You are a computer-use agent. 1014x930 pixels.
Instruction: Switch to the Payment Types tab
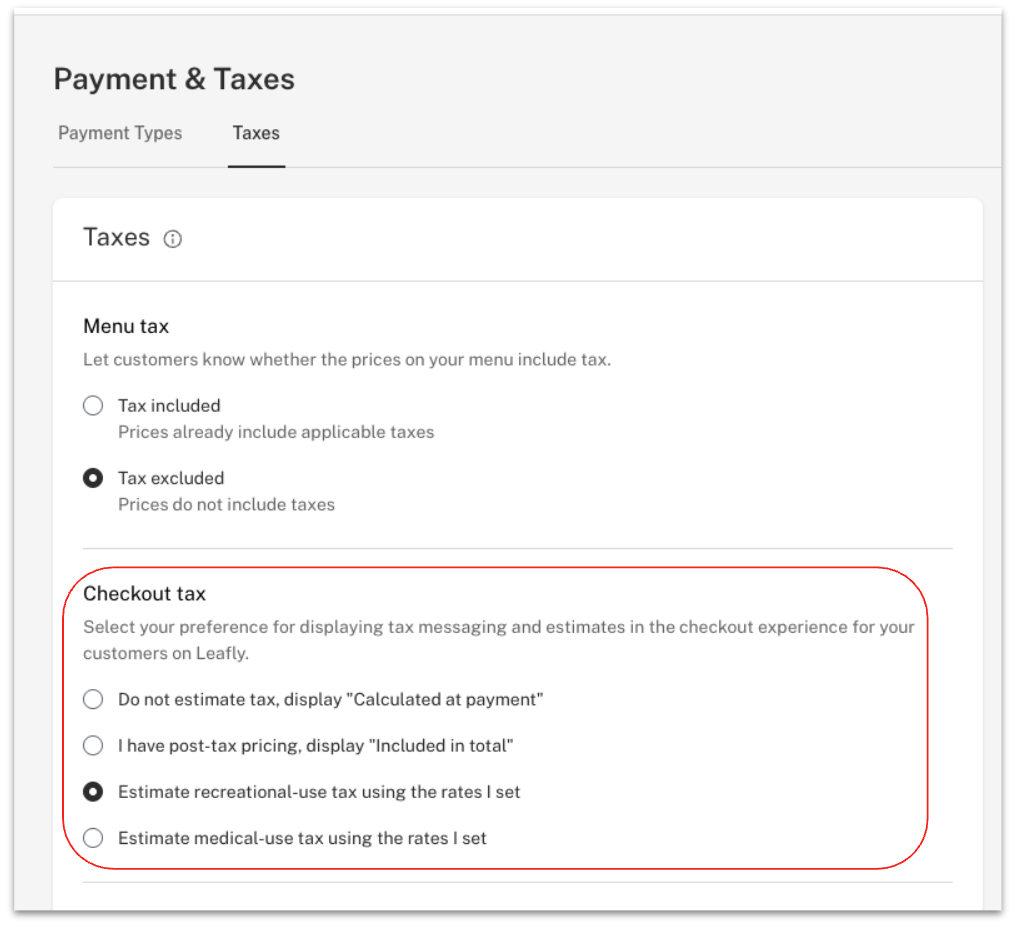pos(120,133)
